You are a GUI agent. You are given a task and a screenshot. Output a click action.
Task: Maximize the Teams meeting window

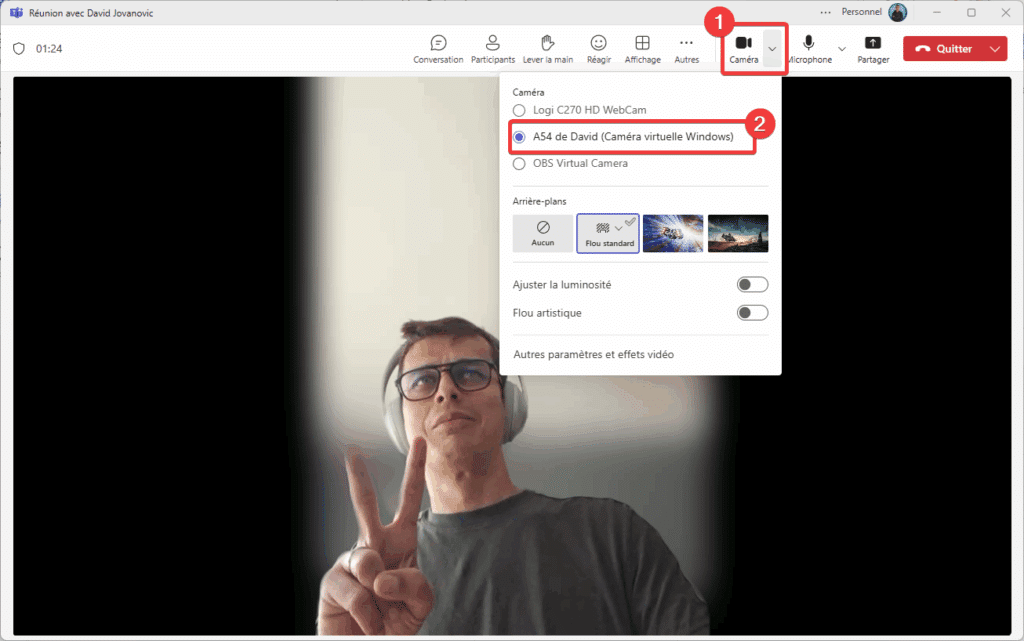point(971,12)
